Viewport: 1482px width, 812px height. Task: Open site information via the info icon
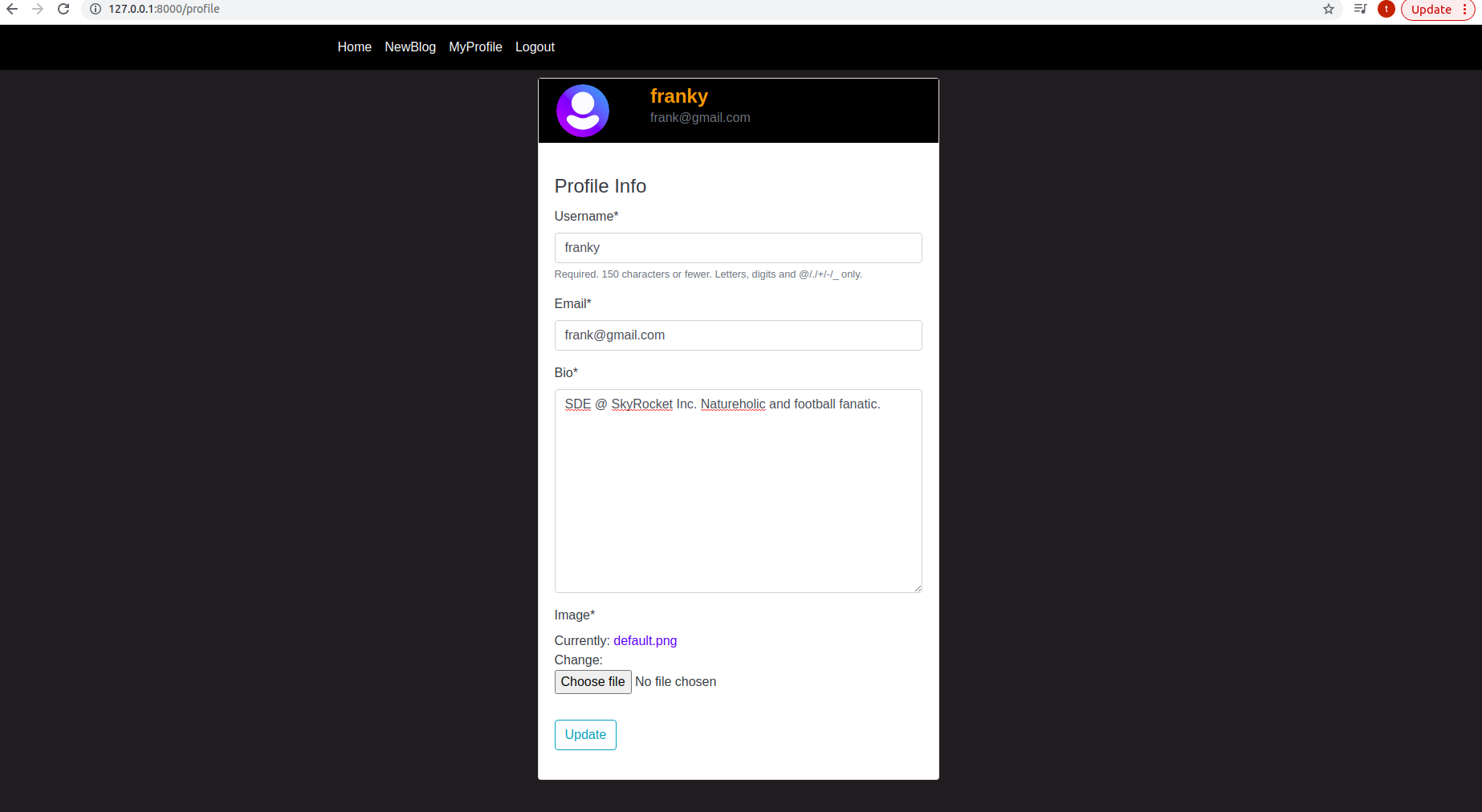point(96,9)
